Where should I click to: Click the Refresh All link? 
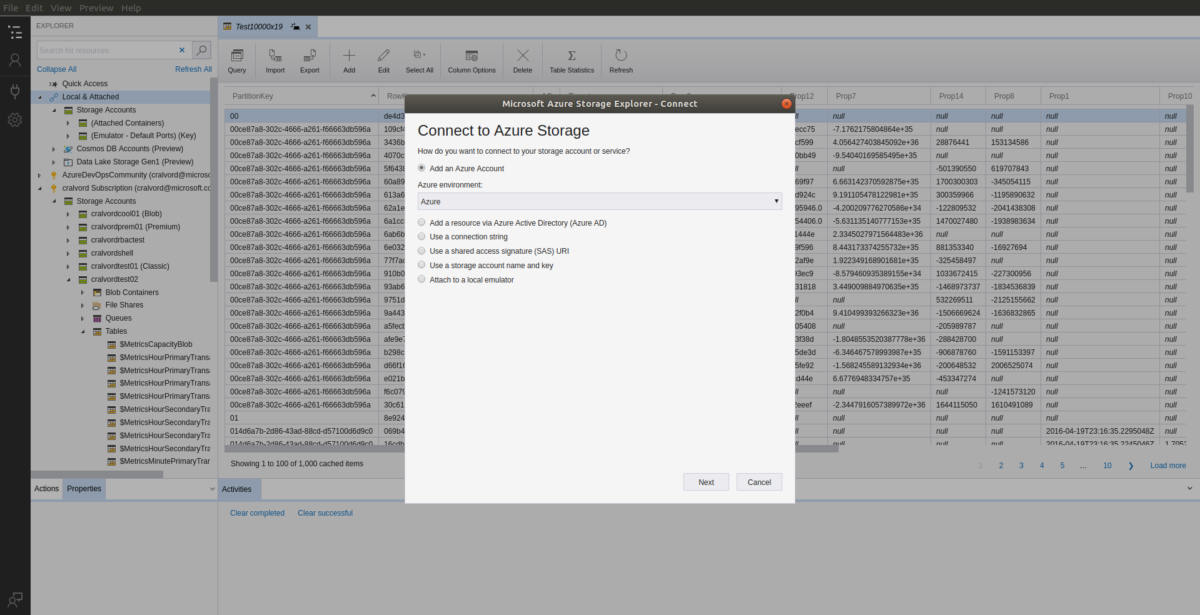(193, 69)
